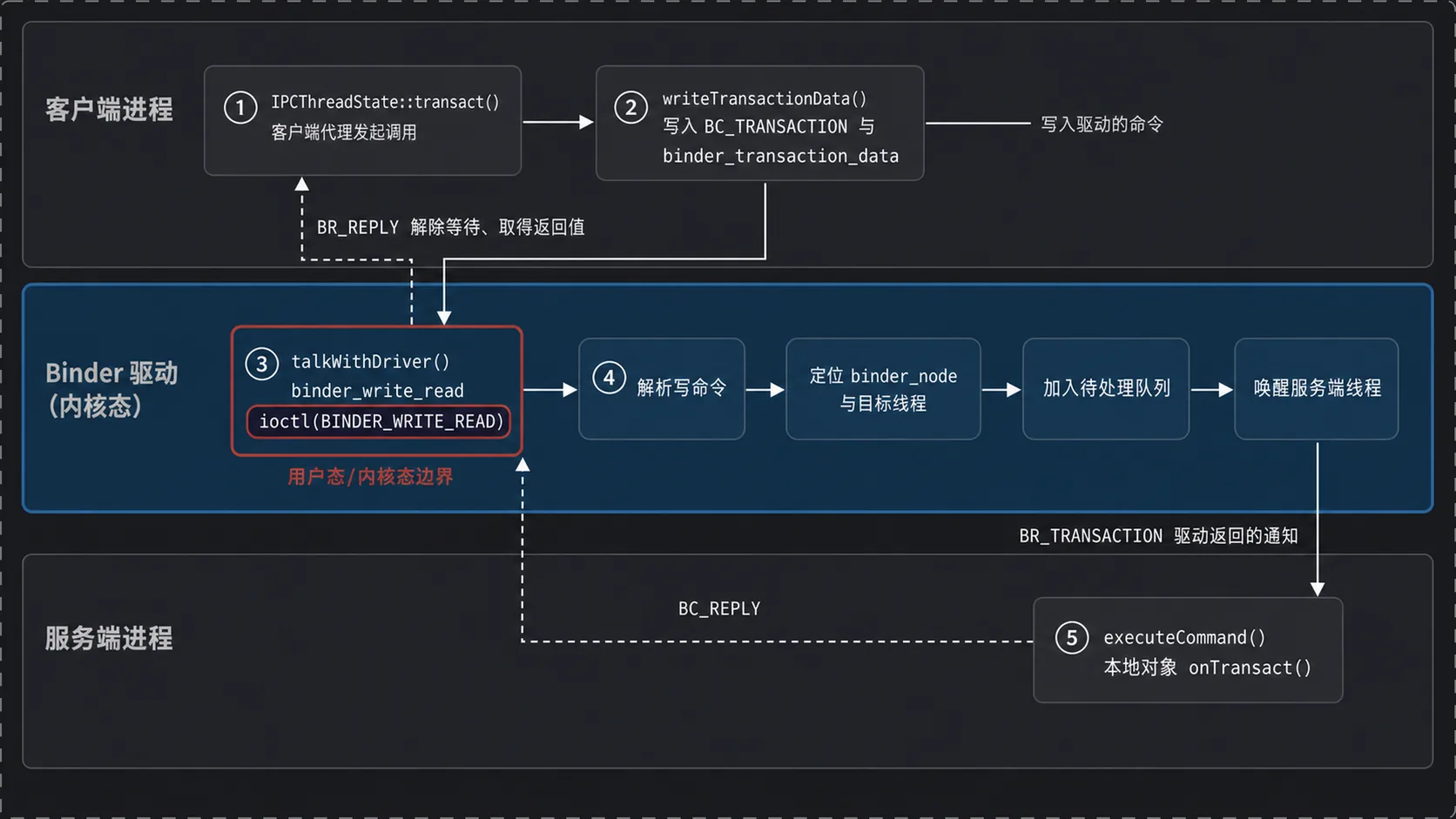Click the 写入驱动的命令 annotation
Image resolution: width=1456 pixels, height=819 pixels.
pos(1102,124)
